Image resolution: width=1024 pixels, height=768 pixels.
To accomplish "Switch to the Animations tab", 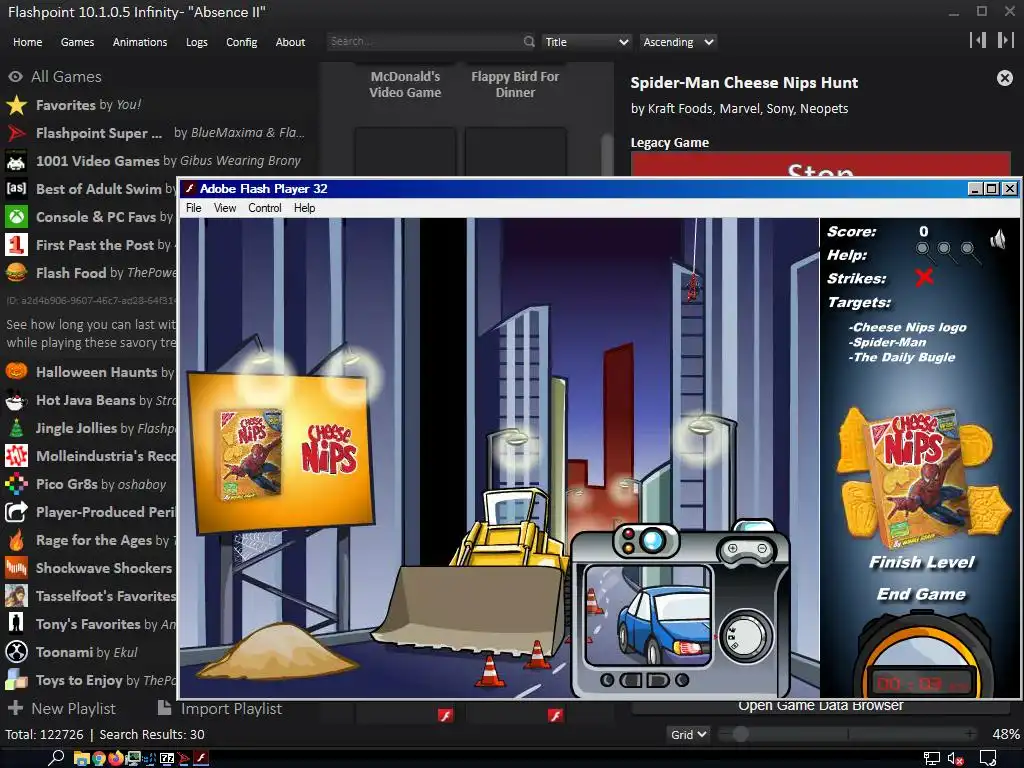I will point(140,42).
